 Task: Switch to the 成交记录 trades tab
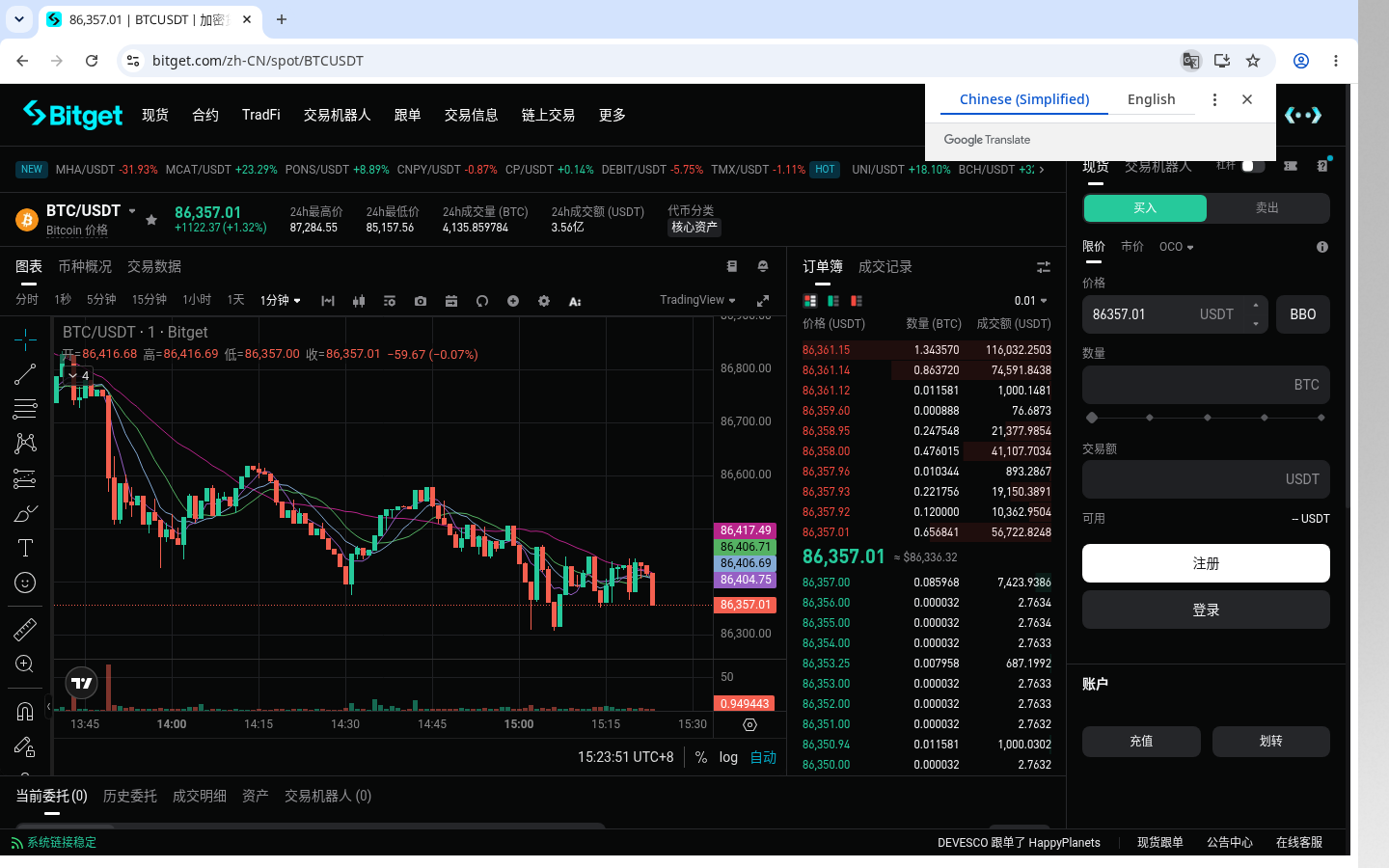pyautogui.click(x=885, y=267)
